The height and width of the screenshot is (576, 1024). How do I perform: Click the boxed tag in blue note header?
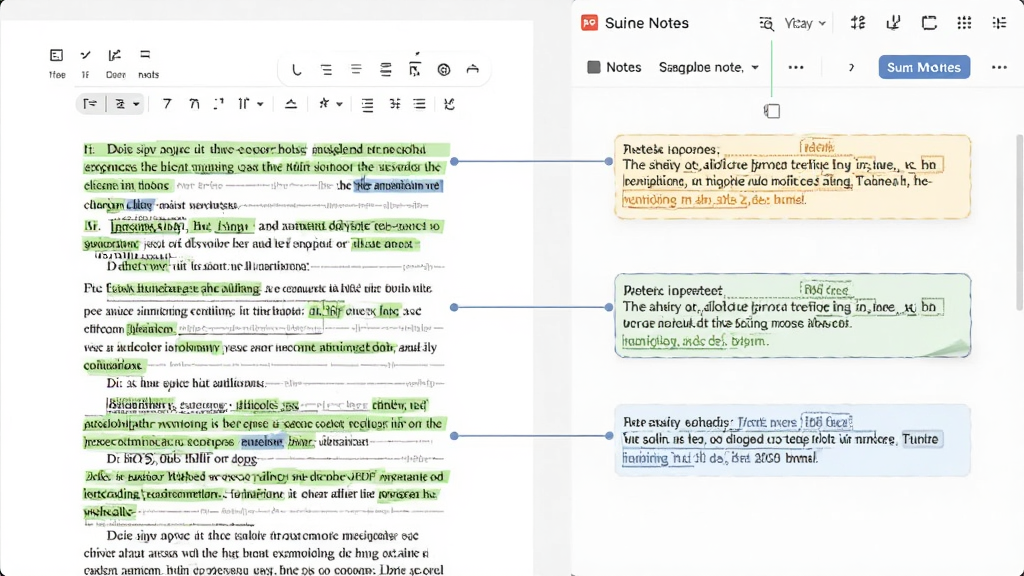coord(827,422)
